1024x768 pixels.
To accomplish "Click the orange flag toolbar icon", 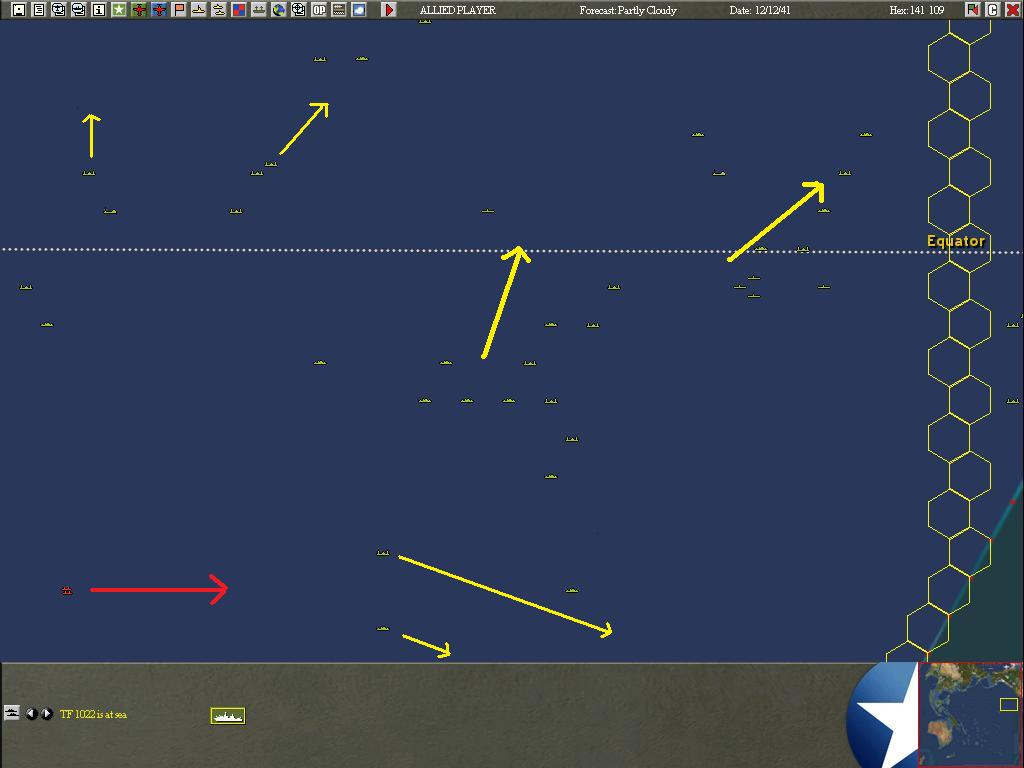I will 179,10.
